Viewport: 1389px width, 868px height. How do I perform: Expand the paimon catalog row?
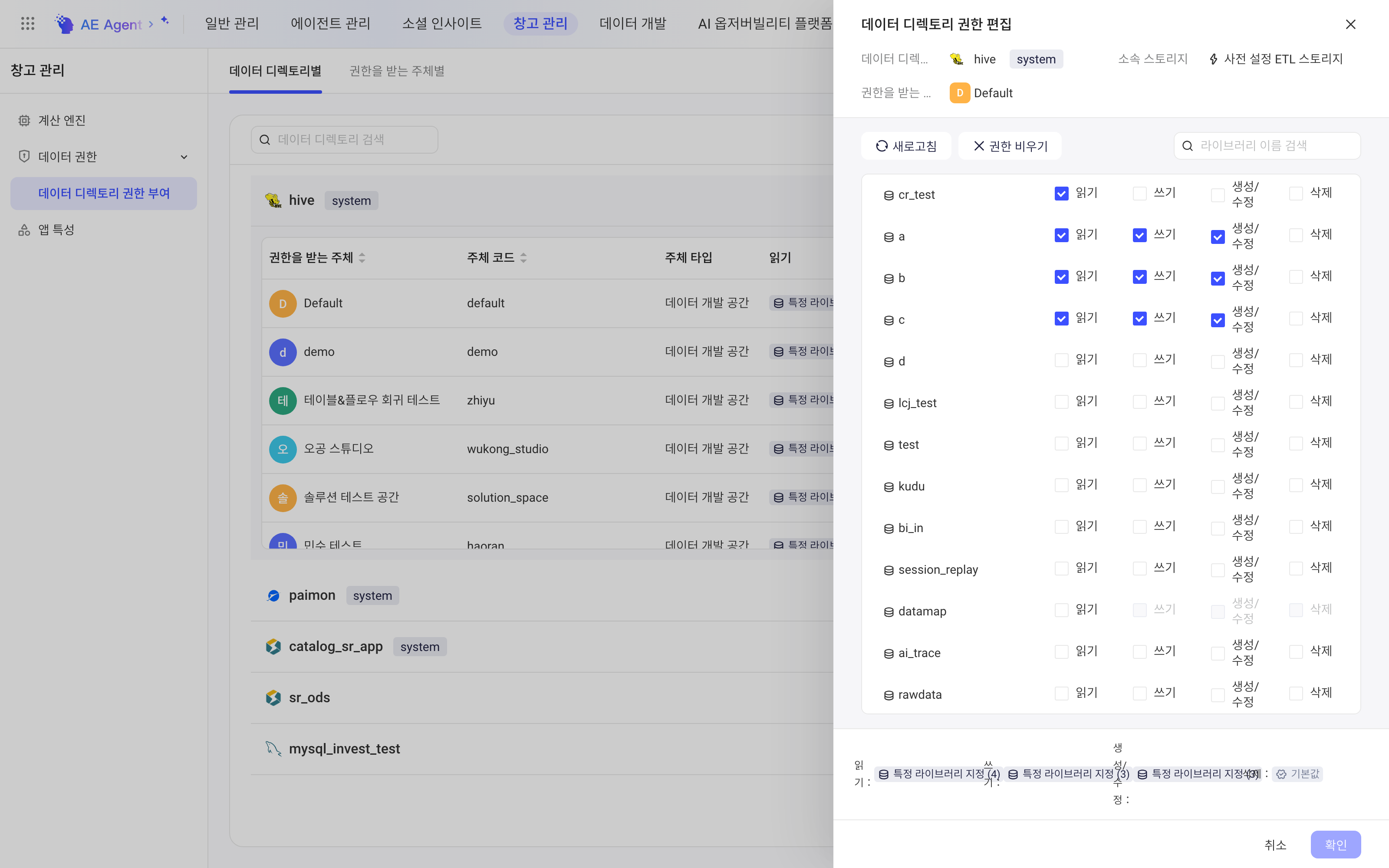point(542,595)
